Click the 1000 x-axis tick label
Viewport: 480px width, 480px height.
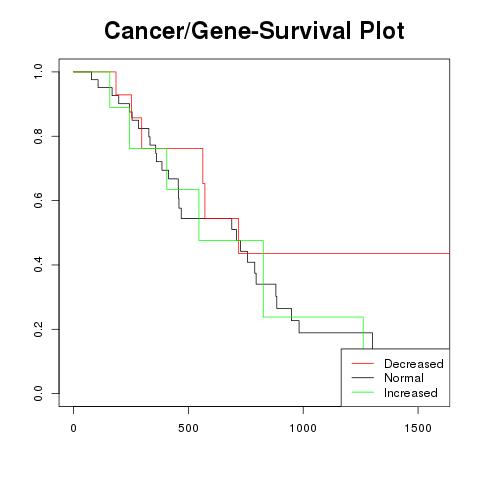click(x=303, y=428)
